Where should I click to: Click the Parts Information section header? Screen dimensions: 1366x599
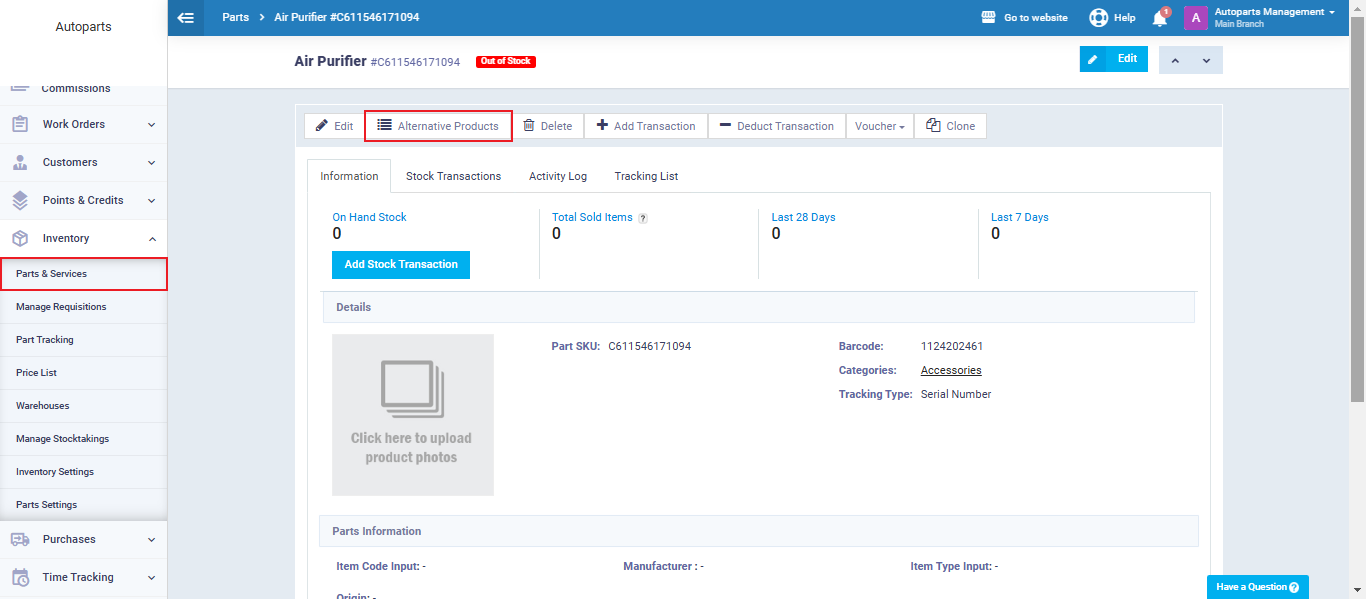pos(758,531)
